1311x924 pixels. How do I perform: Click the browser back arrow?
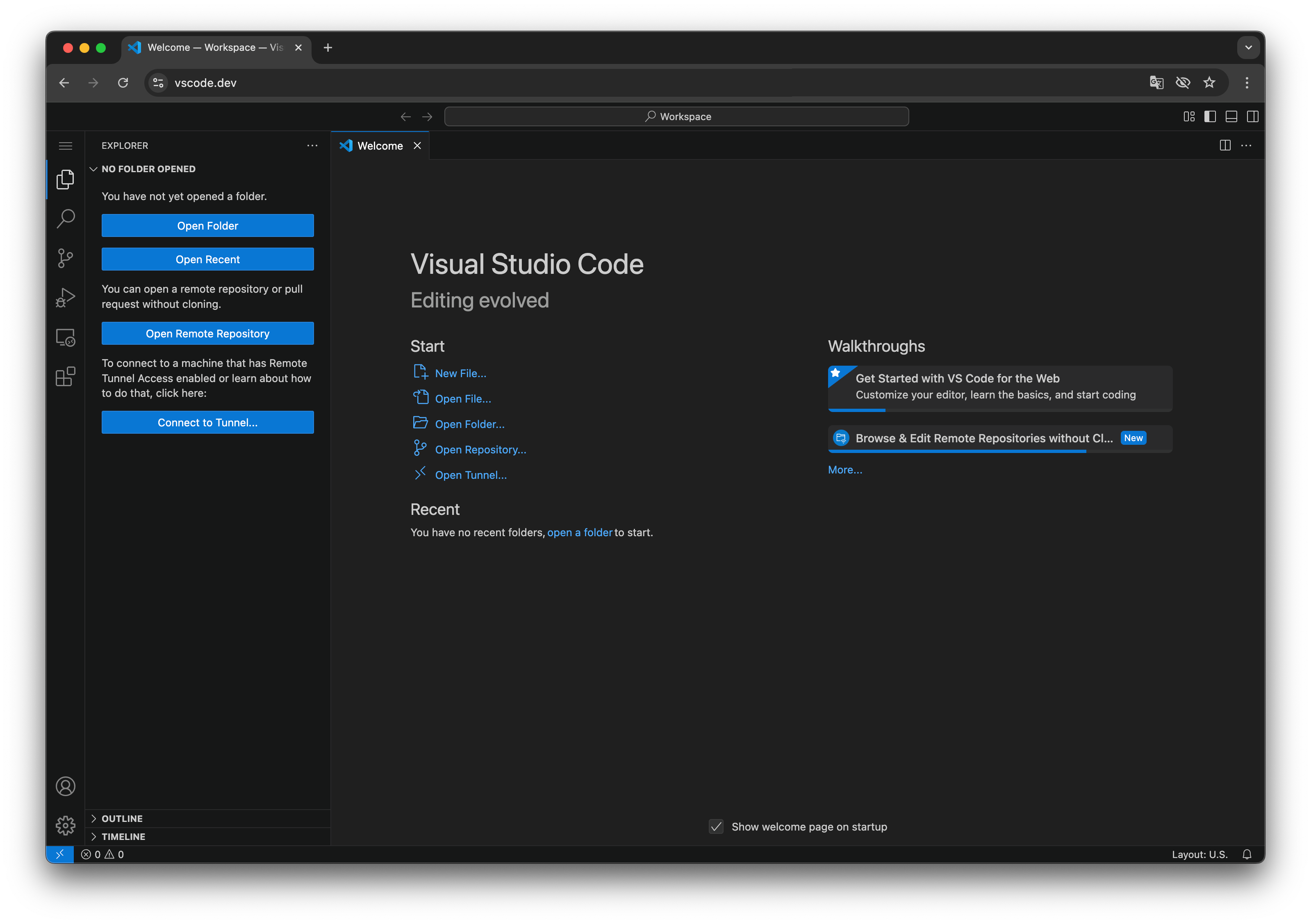[x=64, y=83]
